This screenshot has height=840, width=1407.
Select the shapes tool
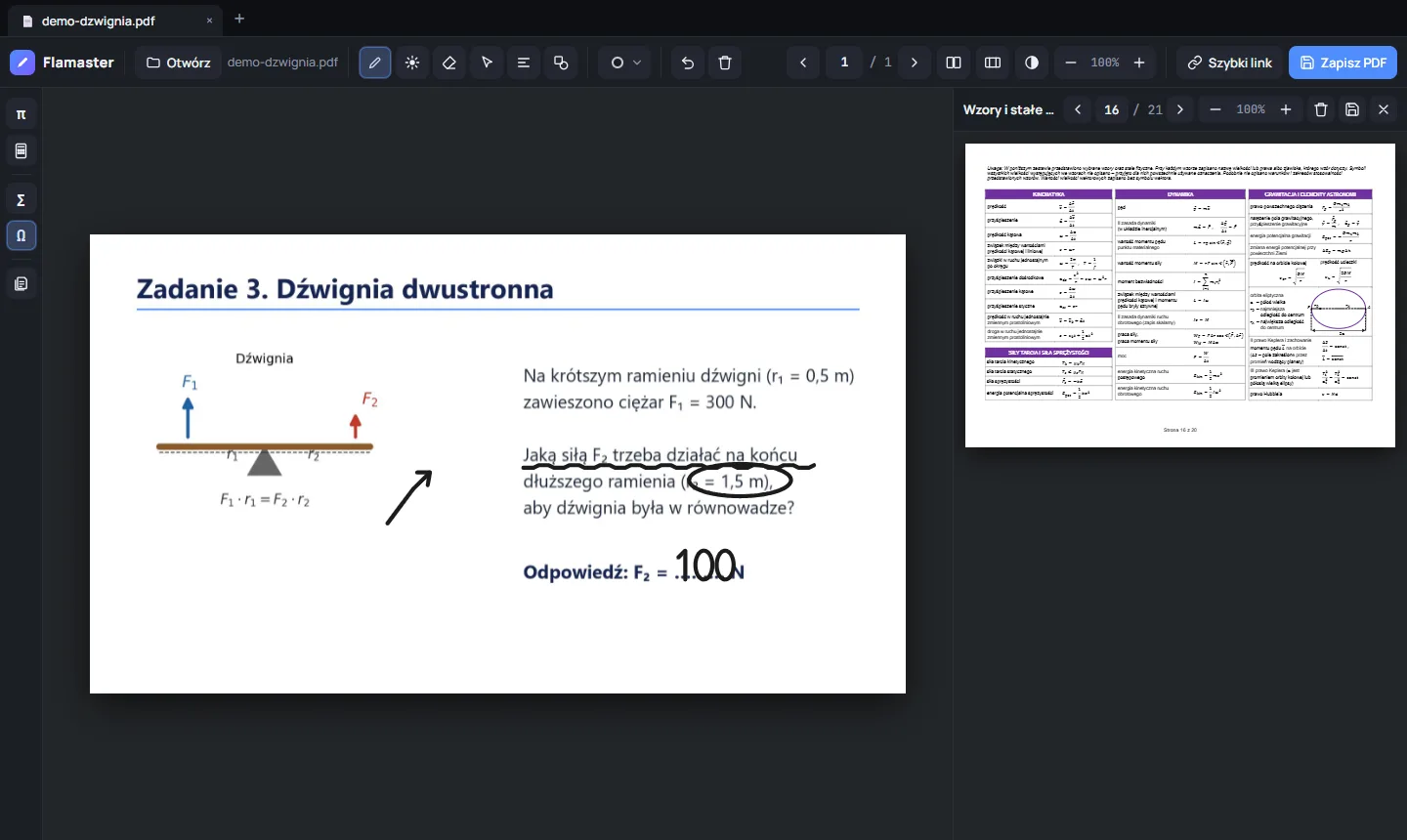point(561,63)
